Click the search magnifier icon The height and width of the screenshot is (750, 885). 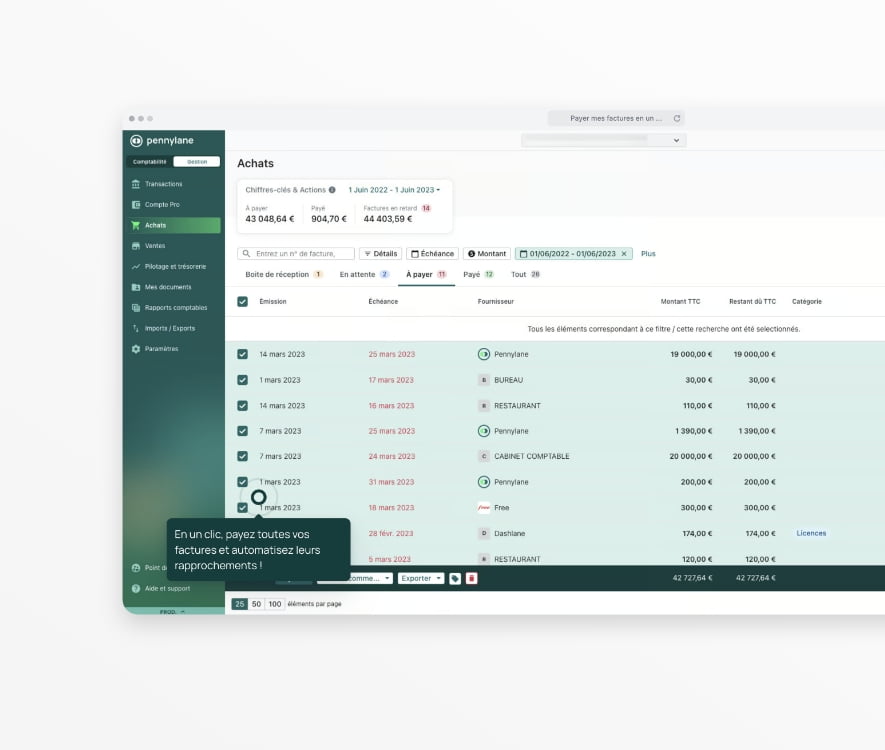tap(246, 254)
